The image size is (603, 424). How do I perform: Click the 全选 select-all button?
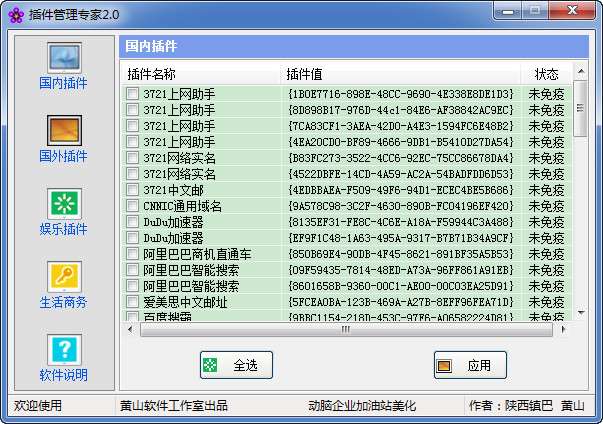point(236,365)
